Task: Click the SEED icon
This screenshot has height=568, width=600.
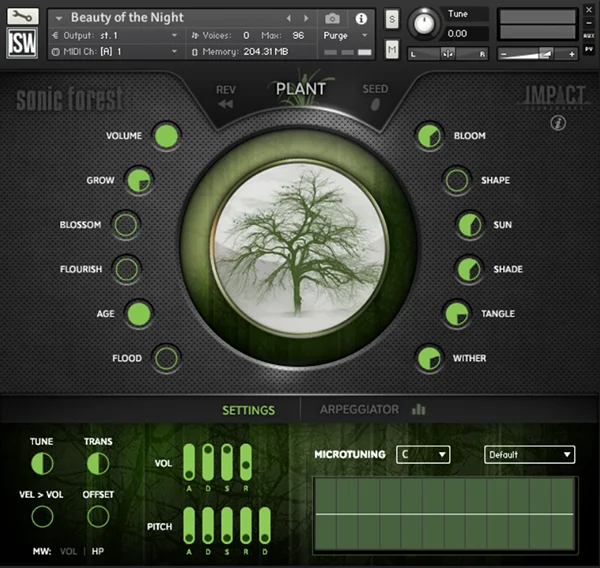Action: pyautogui.click(x=375, y=104)
